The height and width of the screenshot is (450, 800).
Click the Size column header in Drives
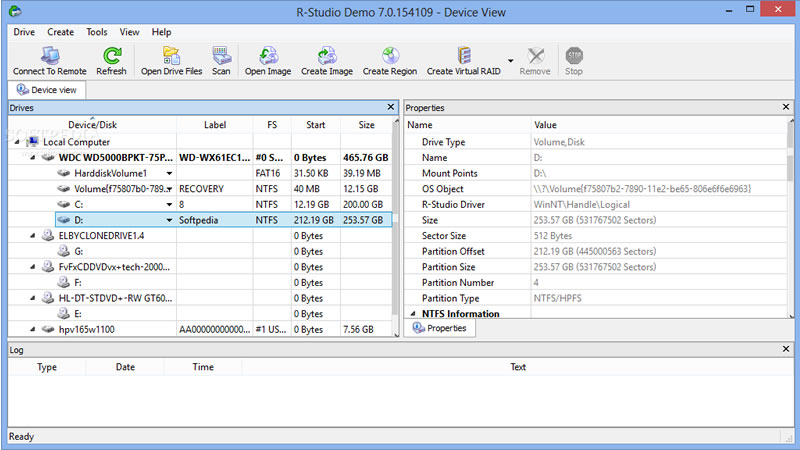pos(366,124)
